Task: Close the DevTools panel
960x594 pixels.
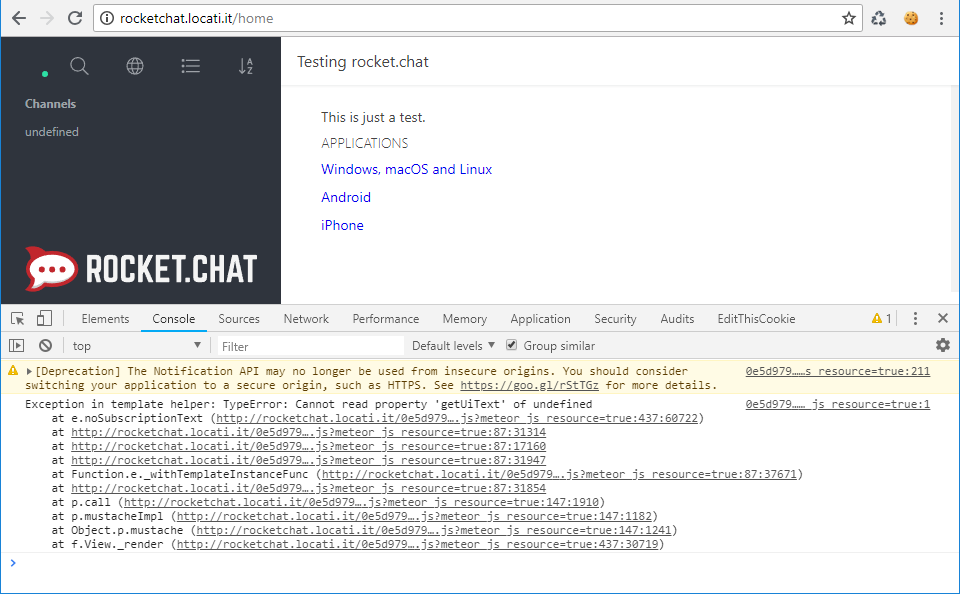Action: [943, 318]
